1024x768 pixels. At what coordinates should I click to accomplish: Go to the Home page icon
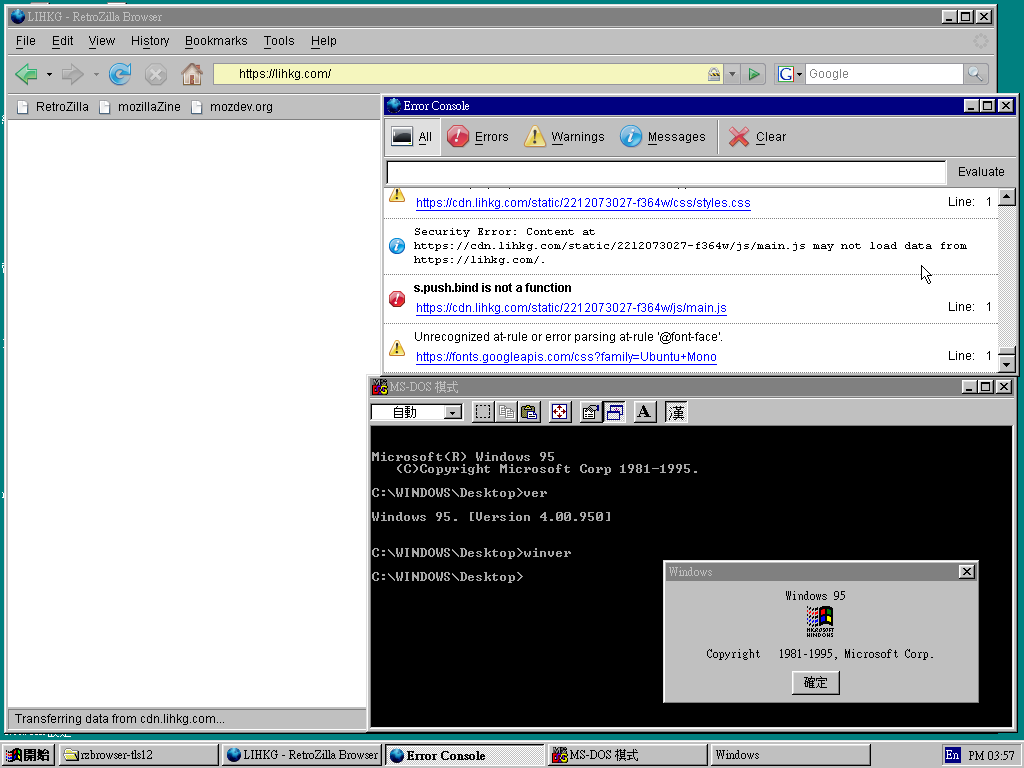click(191, 74)
